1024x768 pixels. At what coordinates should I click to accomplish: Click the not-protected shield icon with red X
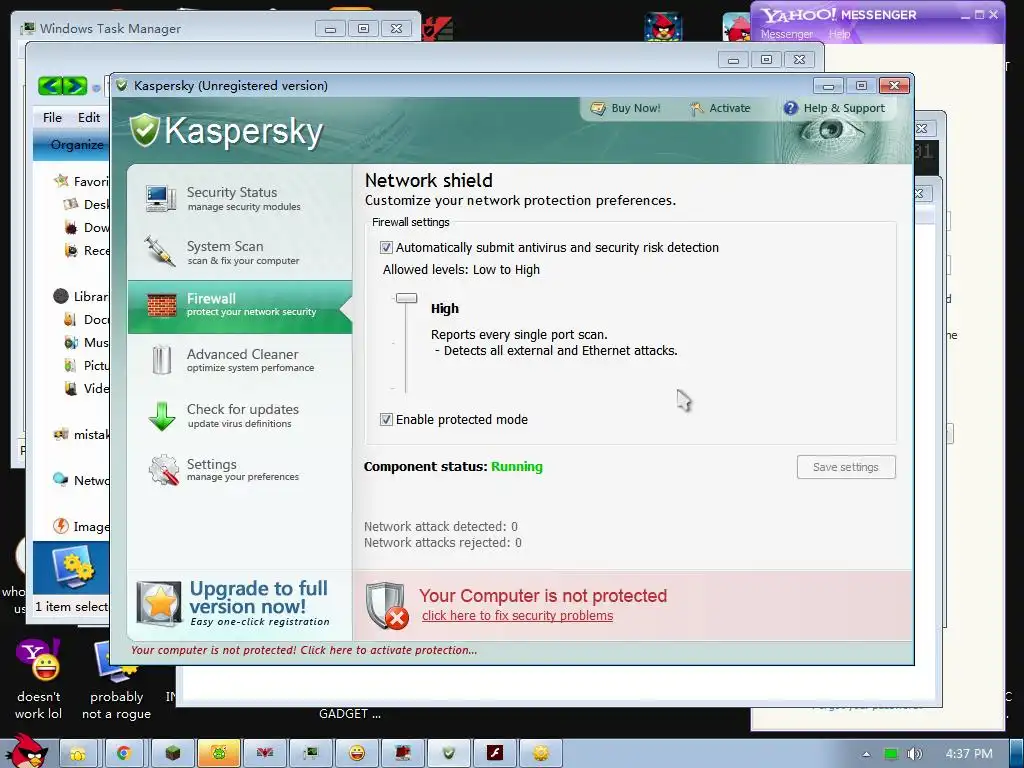387,605
